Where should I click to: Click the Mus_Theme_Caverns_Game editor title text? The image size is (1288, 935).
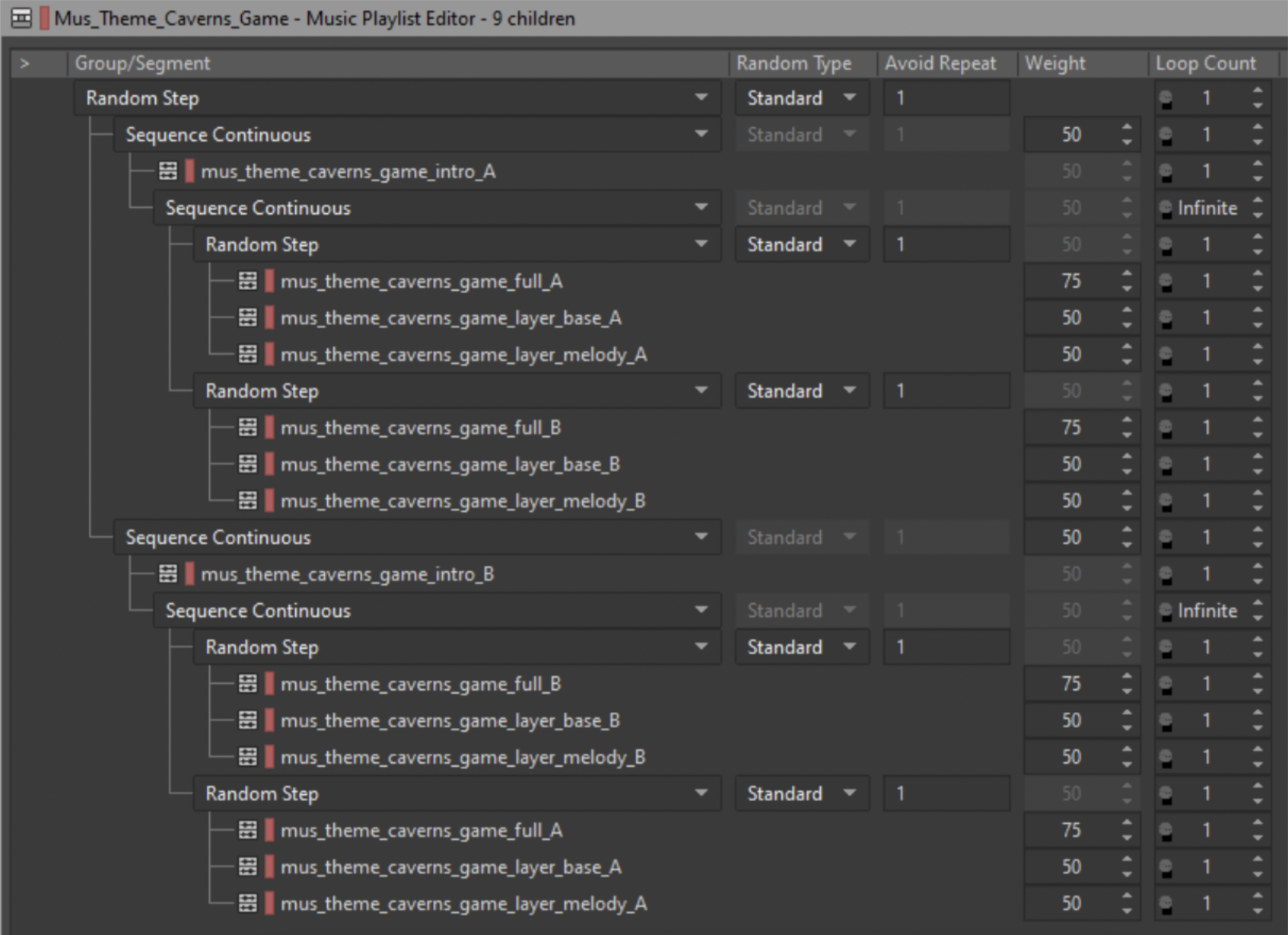point(171,18)
